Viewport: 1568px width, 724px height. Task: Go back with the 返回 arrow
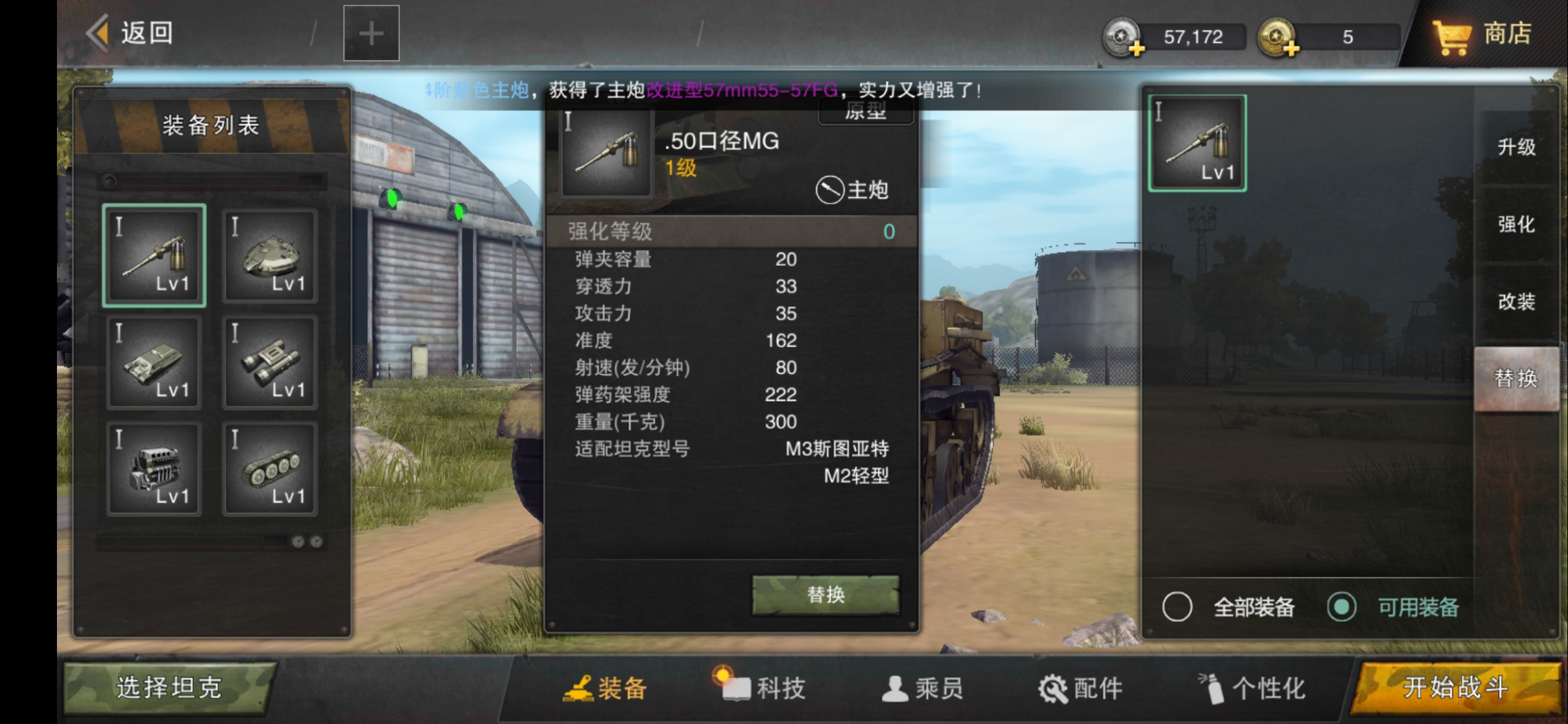tap(130, 33)
